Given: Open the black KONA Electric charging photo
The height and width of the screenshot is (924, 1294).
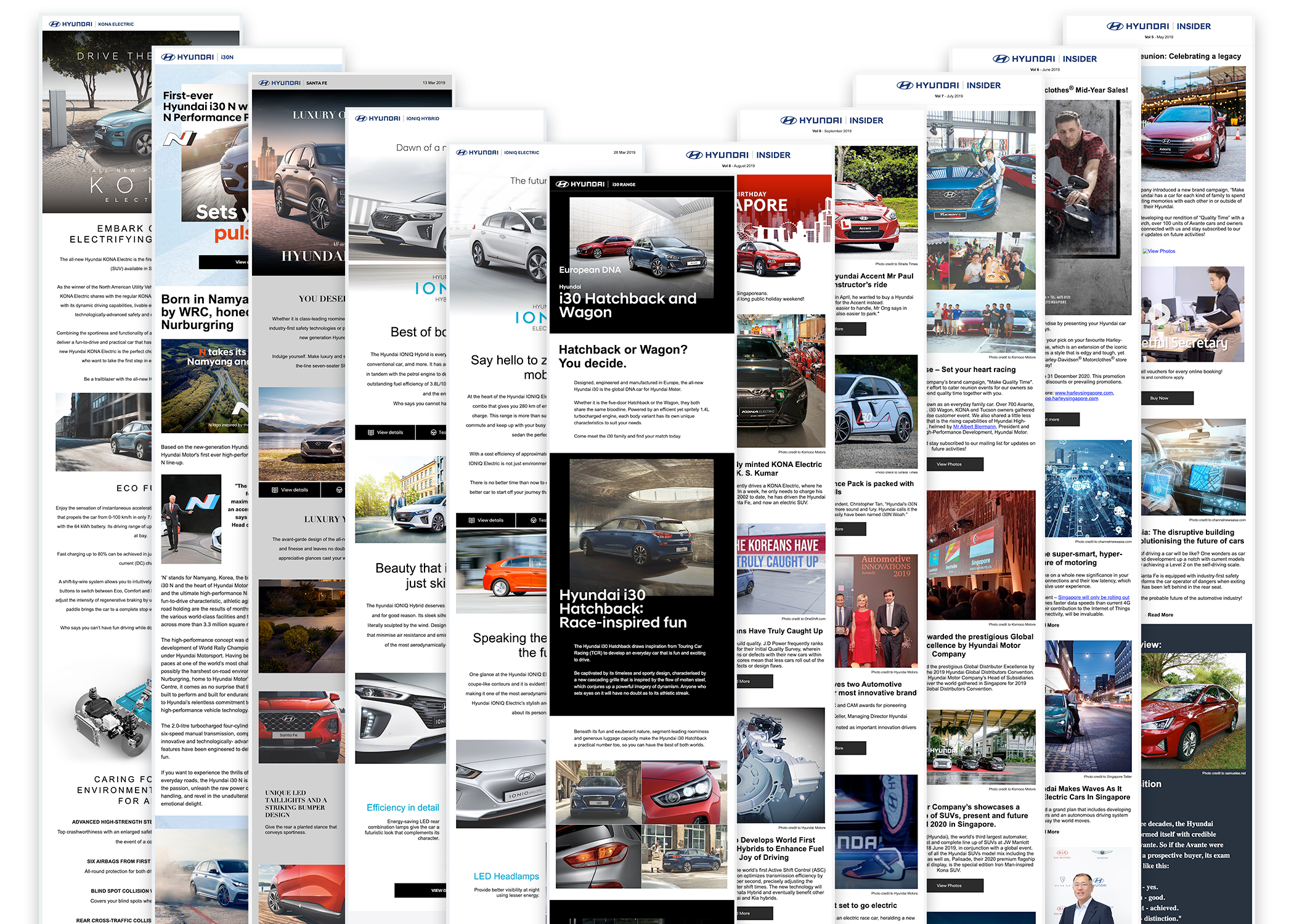Looking at the screenshot, I should pyautogui.click(x=781, y=381).
